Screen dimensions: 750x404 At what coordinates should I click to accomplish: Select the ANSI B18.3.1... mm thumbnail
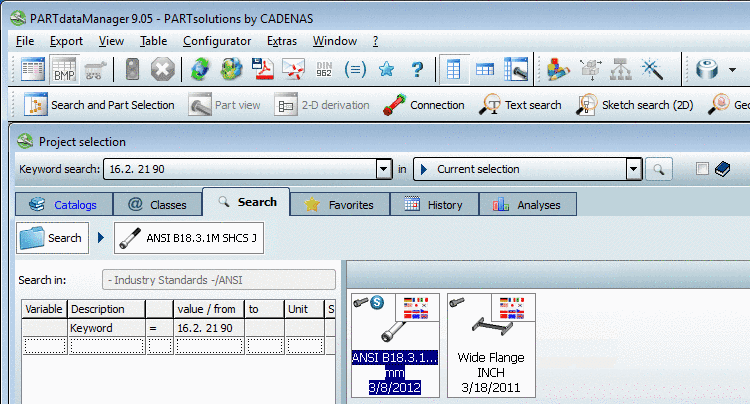coord(395,345)
